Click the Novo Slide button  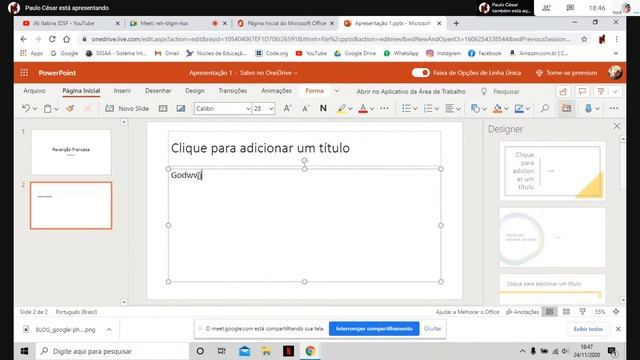coord(127,109)
